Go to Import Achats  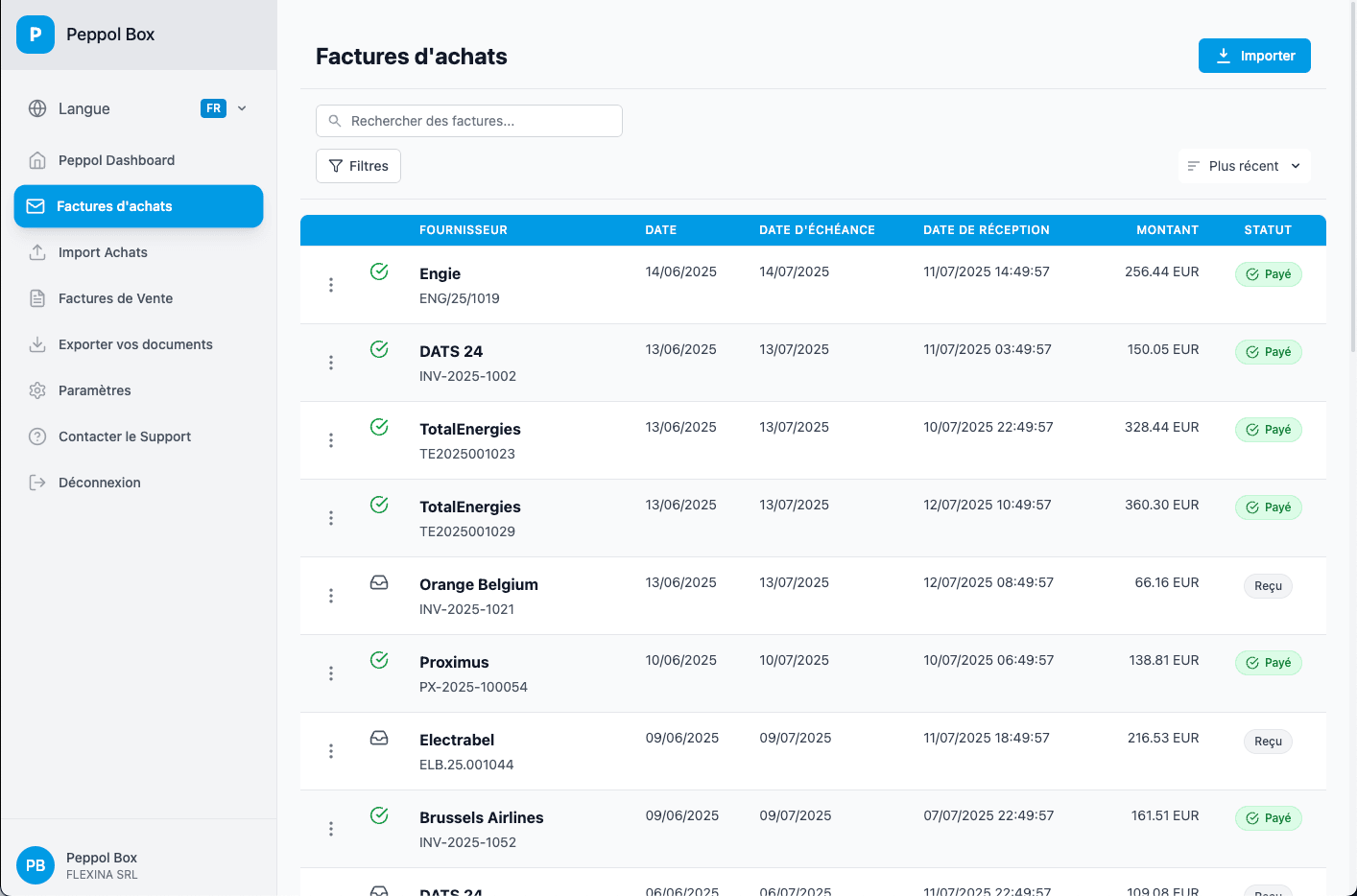(x=138, y=252)
